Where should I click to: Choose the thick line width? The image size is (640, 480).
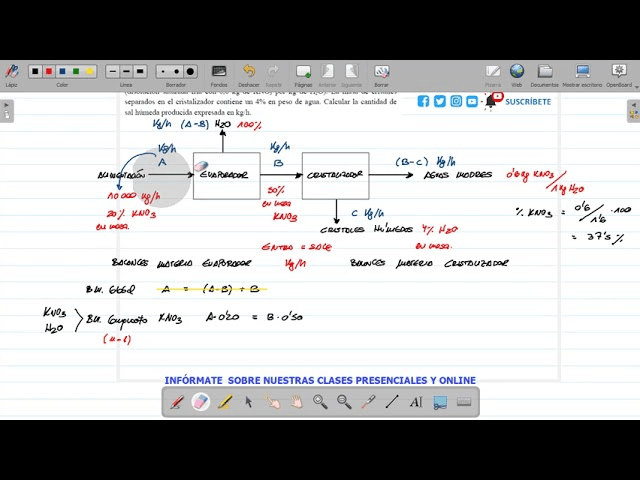[x=140, y=71]
